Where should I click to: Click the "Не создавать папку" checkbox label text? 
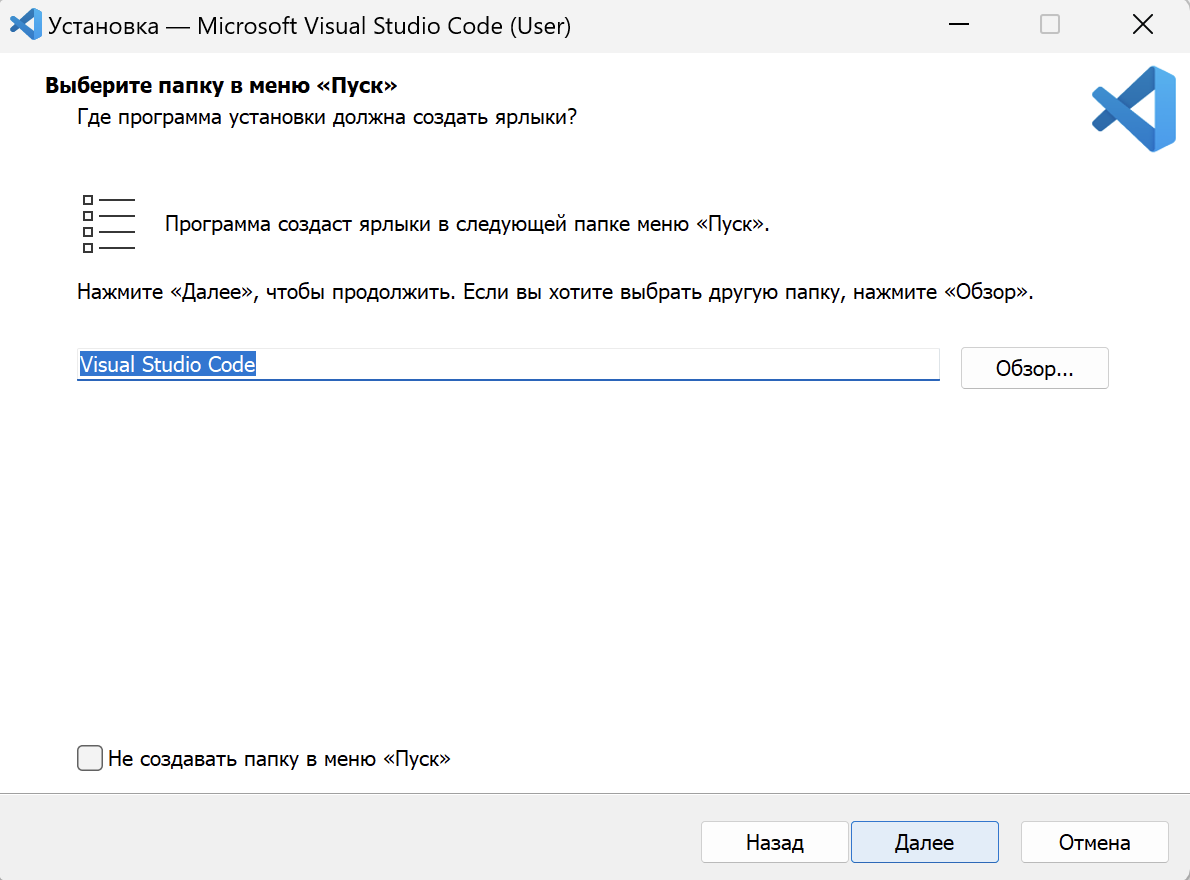279,759
